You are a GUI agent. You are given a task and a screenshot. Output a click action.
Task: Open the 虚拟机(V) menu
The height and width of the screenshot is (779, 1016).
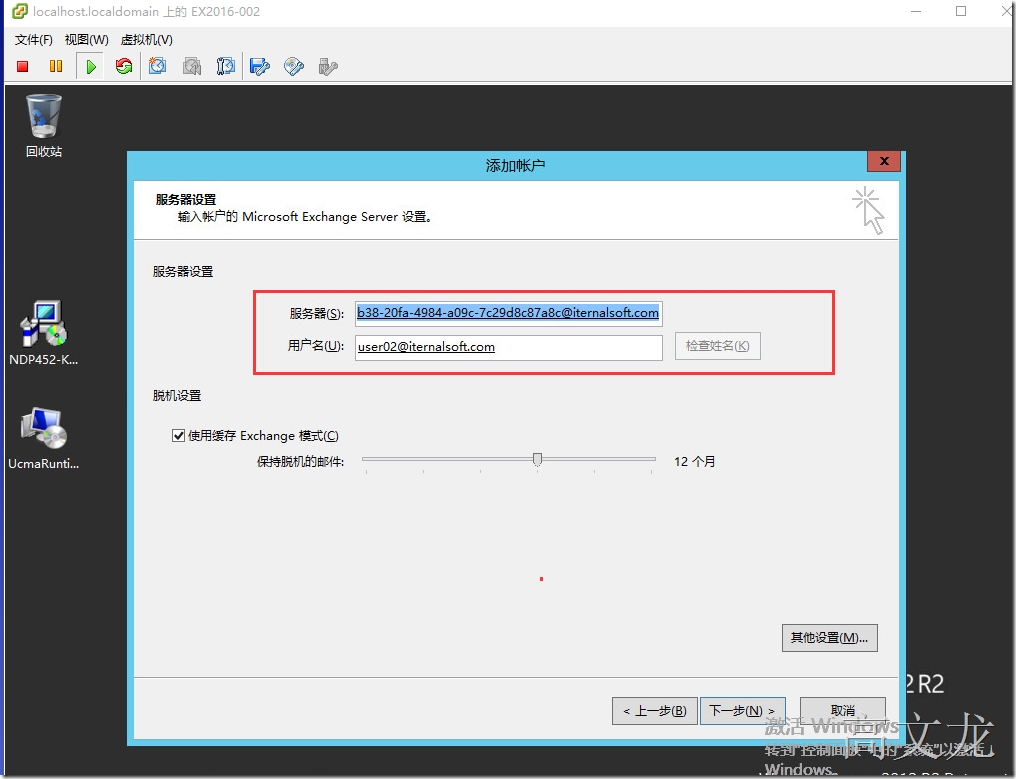147,40
